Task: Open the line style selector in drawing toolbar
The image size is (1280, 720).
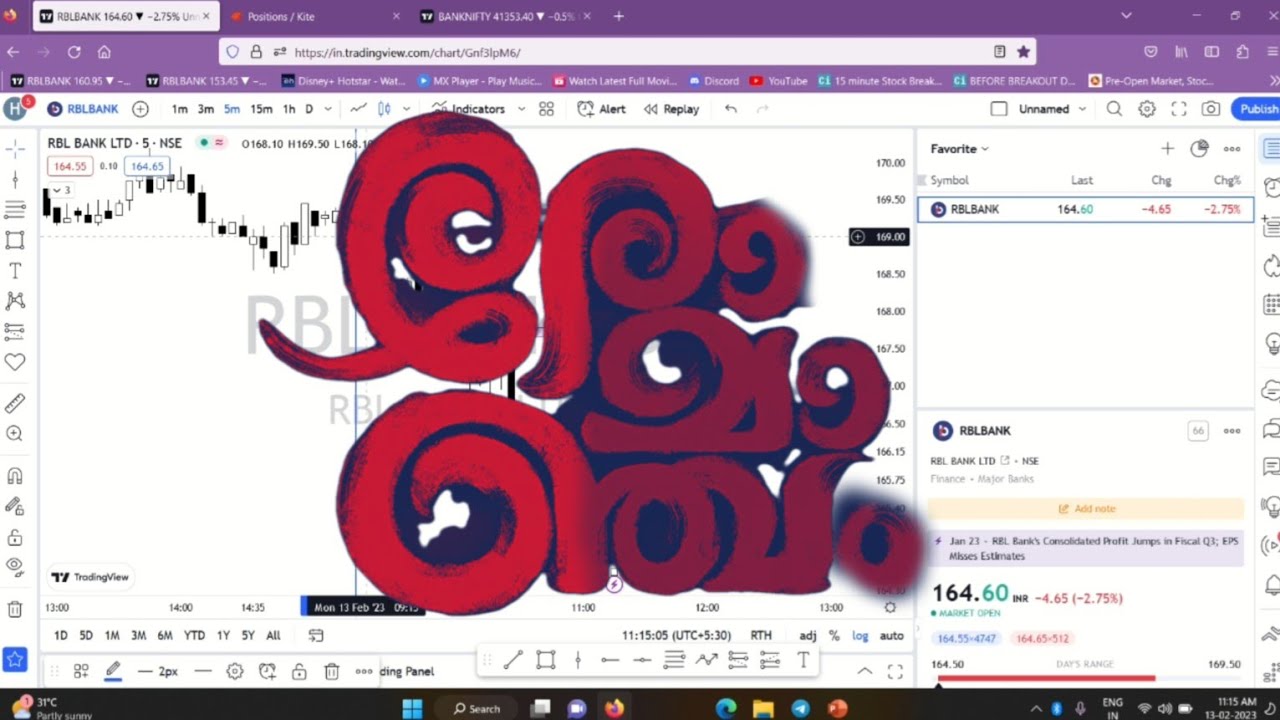Action: pos(203,671)
